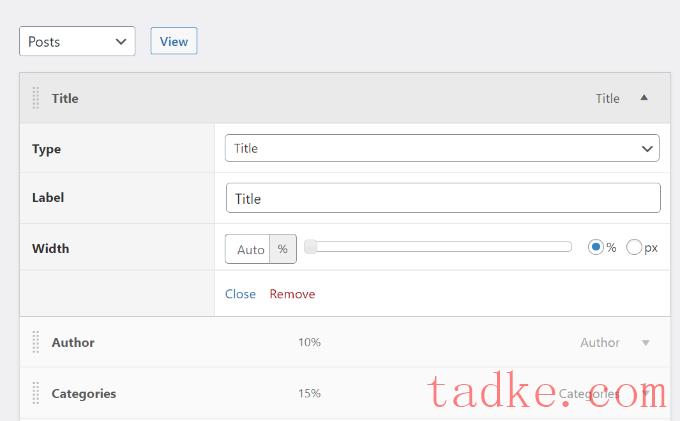Screen dimensions: 680x421
Task: Focus the Label text field
Action: pos(442,198)
